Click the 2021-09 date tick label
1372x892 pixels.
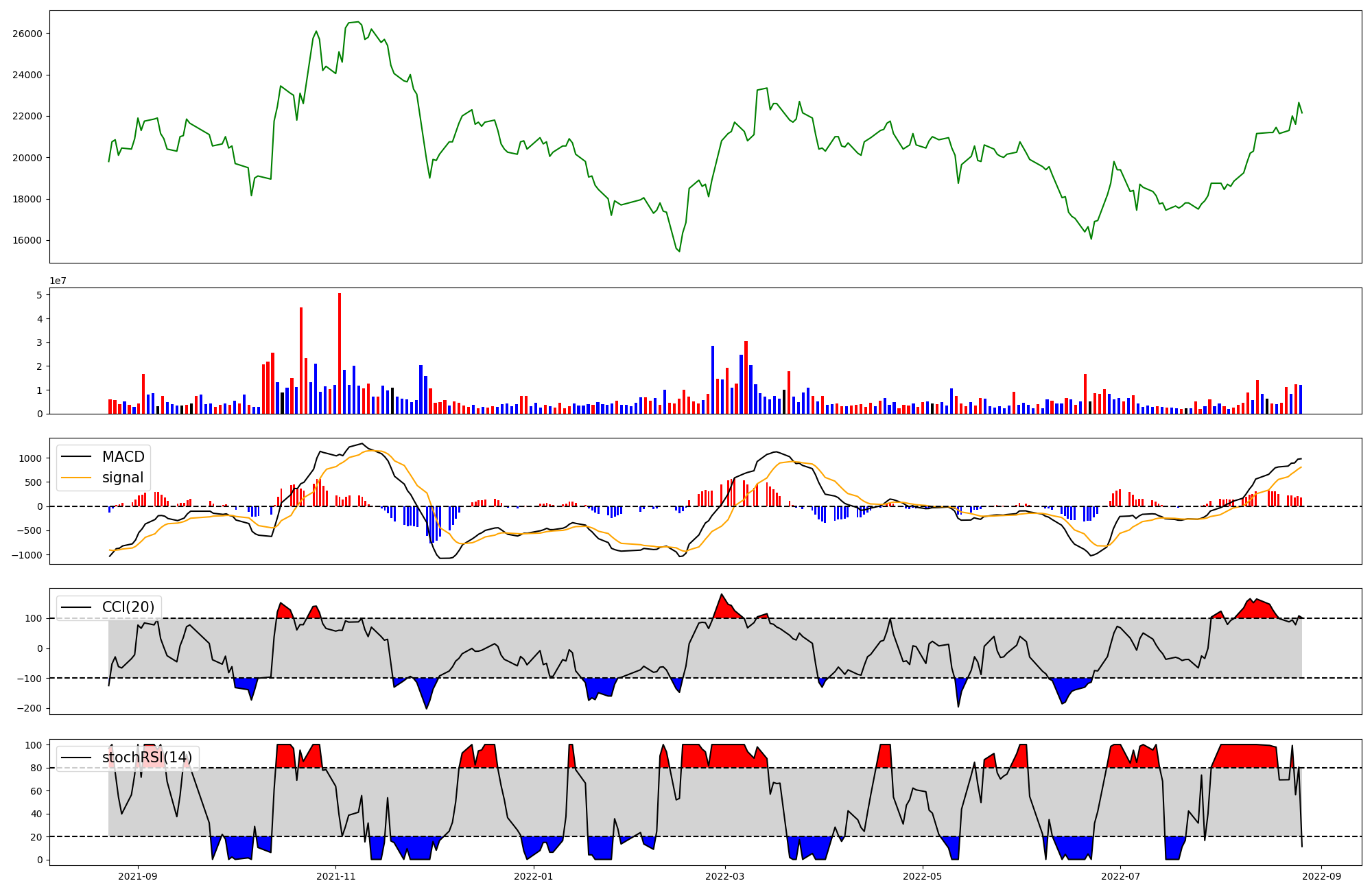(138, 876)
